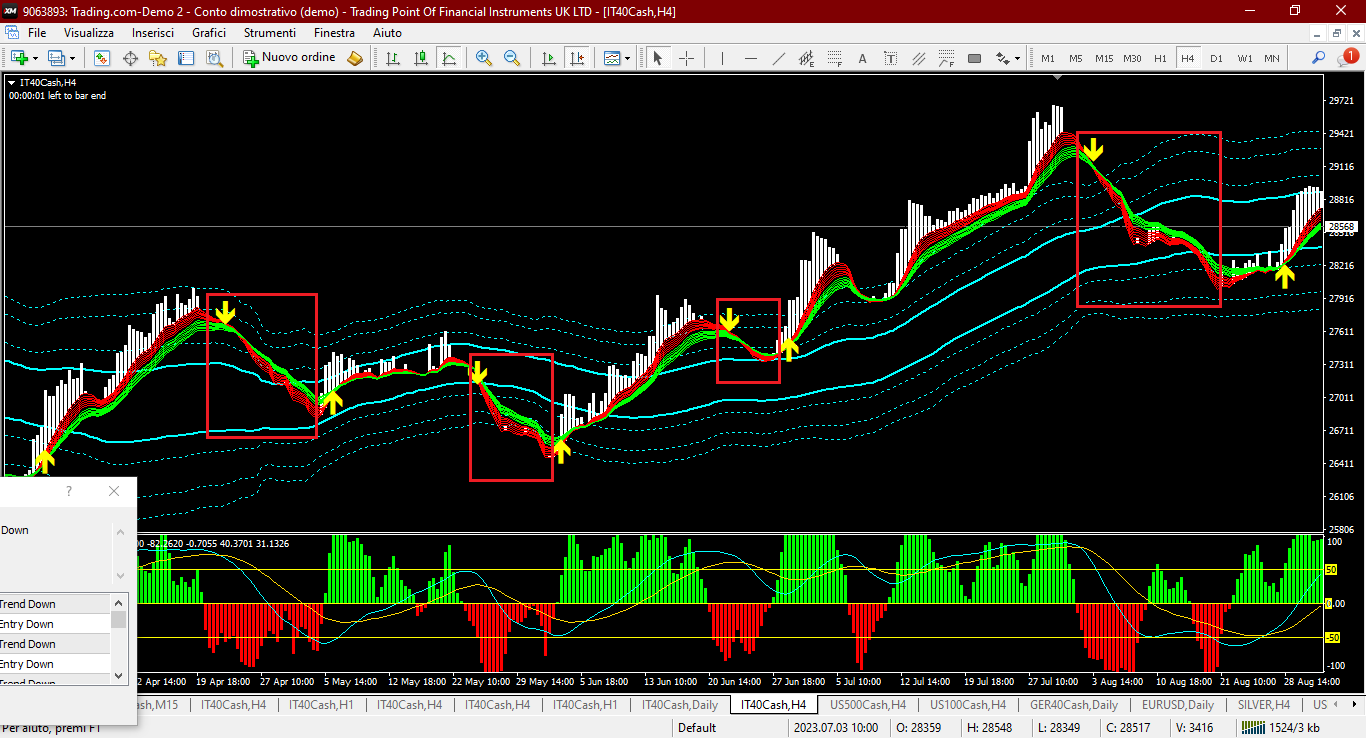This screenshot has width=1366, height=738.
Task: Click the Nuovo ordine button
Action: tap(290, 58)
